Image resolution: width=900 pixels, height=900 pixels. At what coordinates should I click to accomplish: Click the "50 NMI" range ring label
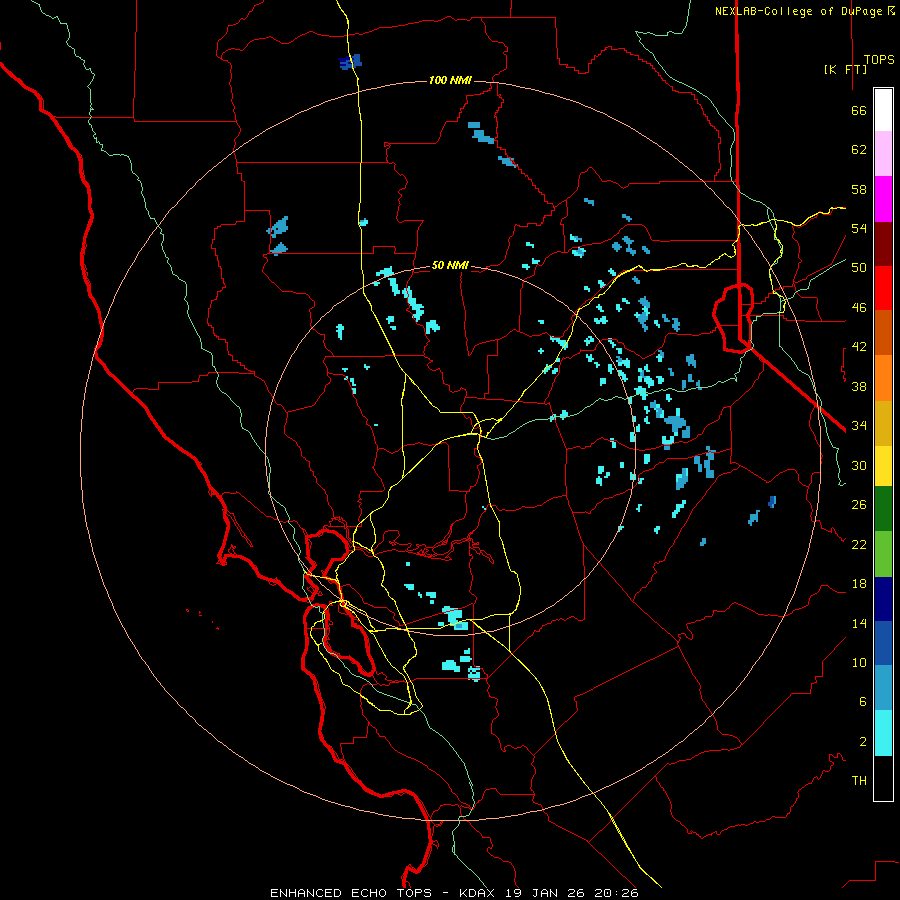pyautogui.click(x=450, y=266)
